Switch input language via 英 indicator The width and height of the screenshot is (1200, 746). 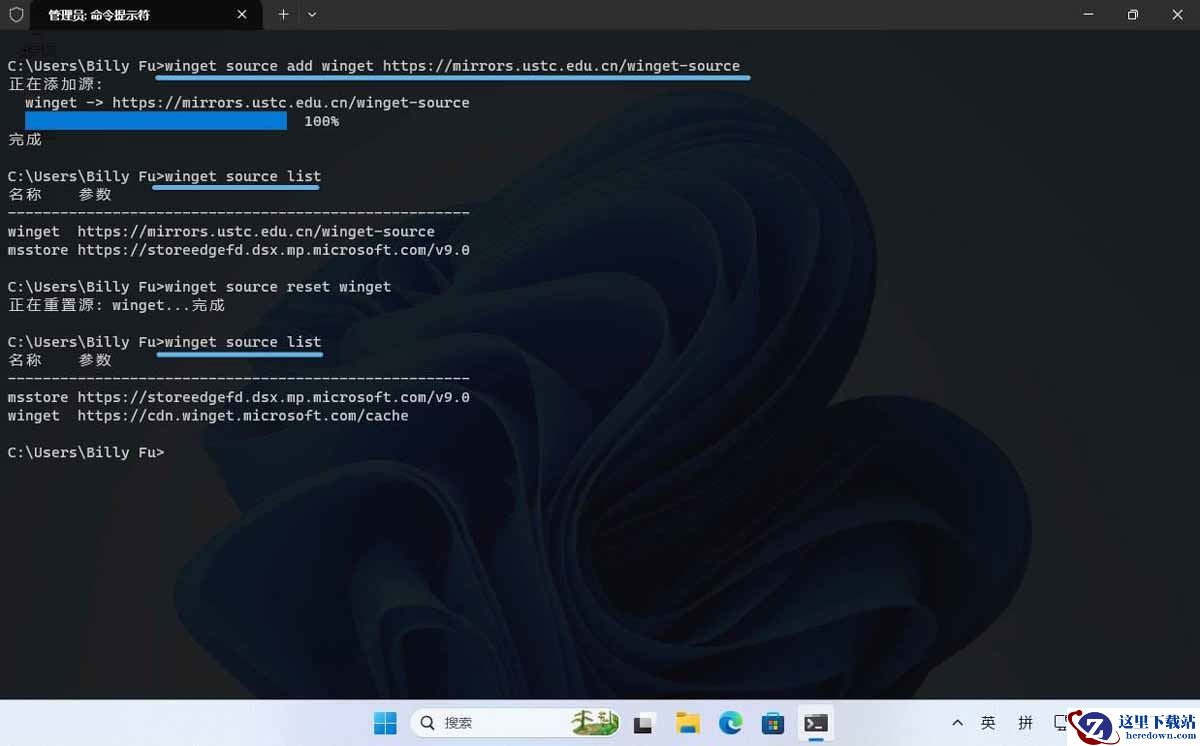point(988,723)
